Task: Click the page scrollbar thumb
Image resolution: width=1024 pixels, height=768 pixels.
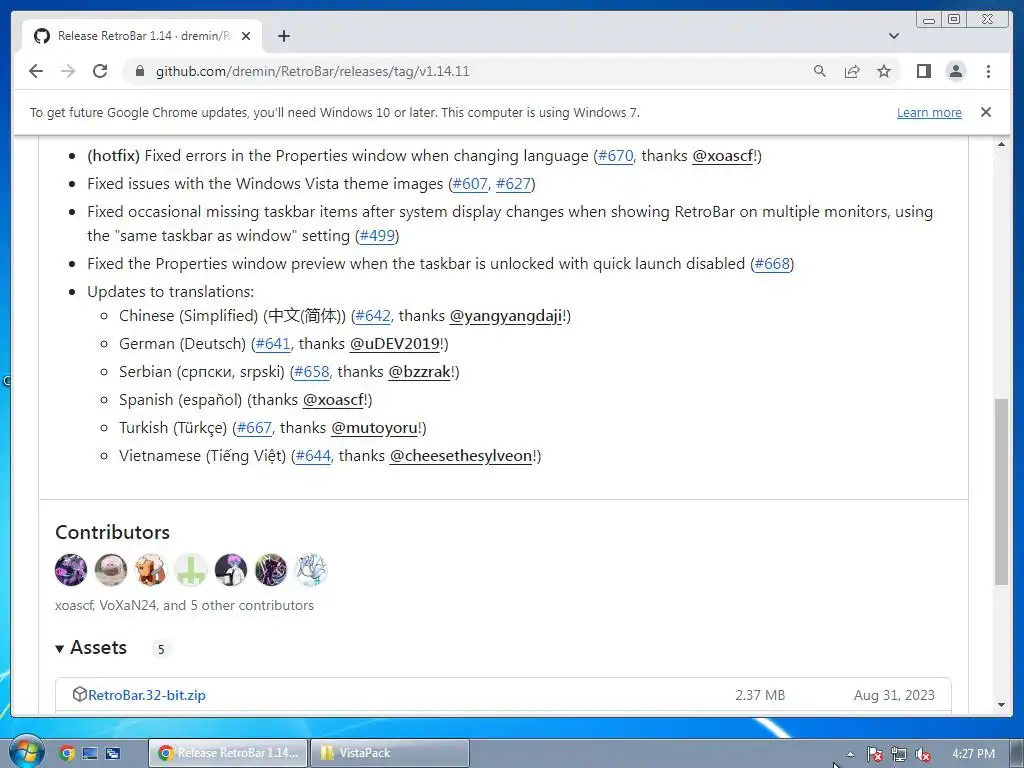Action: point(1001,491)
